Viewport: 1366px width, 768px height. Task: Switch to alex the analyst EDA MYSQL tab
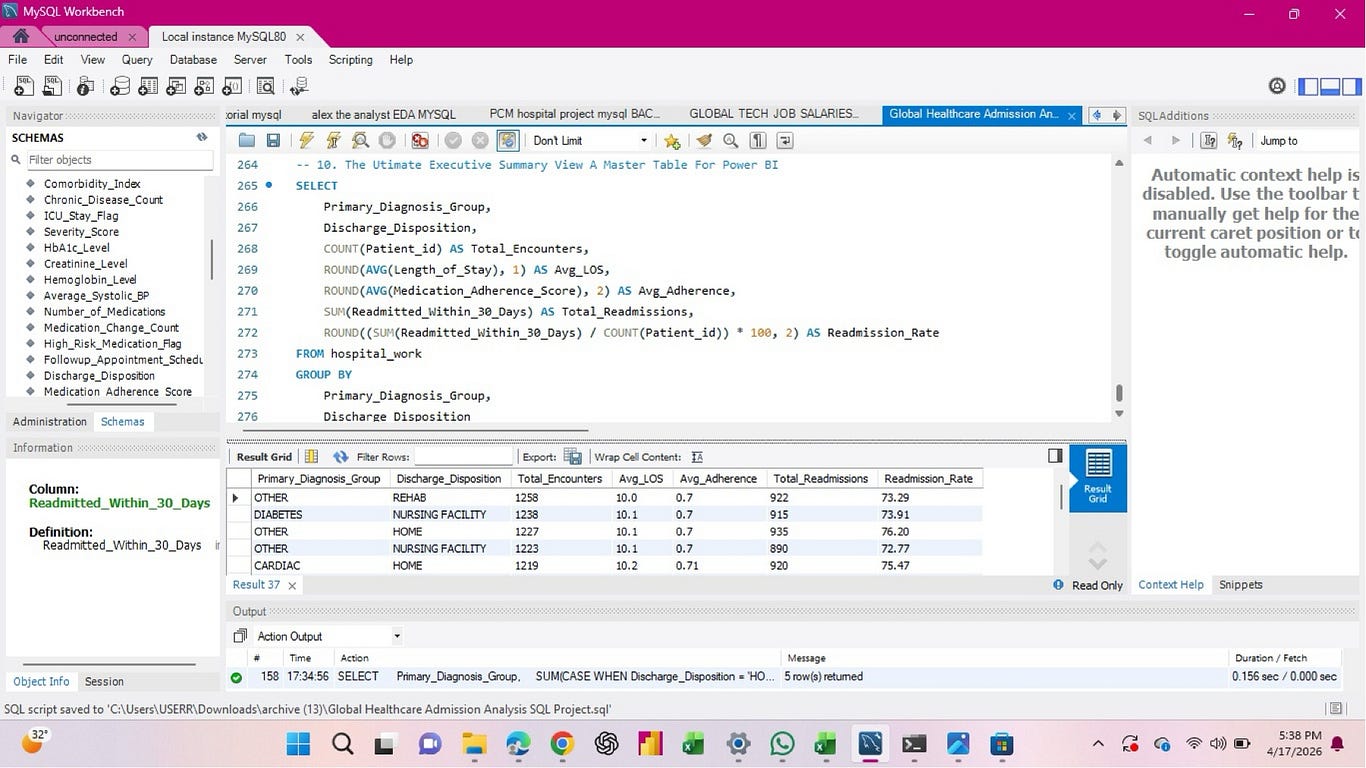(x=383, y=115)
